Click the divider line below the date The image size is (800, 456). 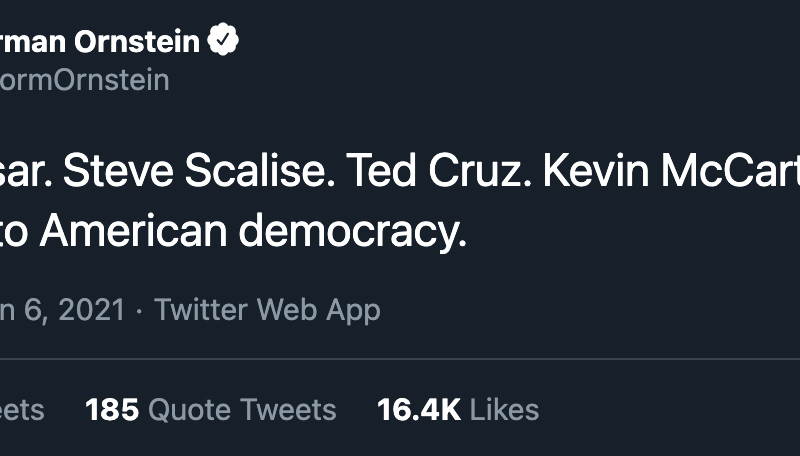tap(400, 358)
